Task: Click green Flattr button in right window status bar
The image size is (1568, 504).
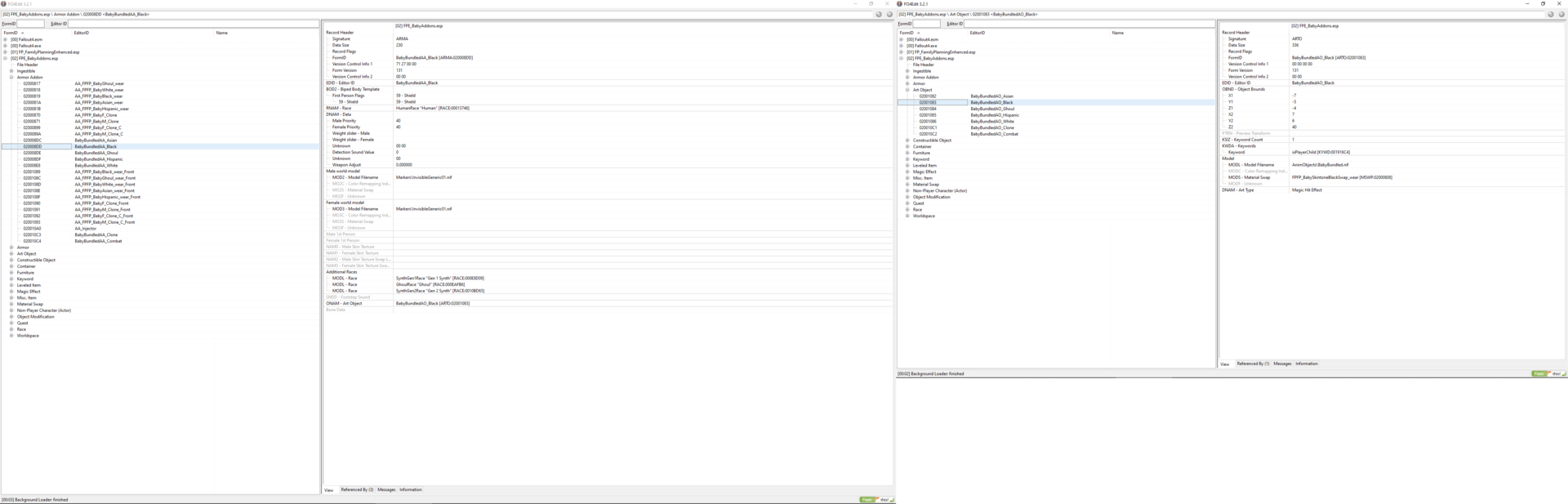Action: 1539,373
